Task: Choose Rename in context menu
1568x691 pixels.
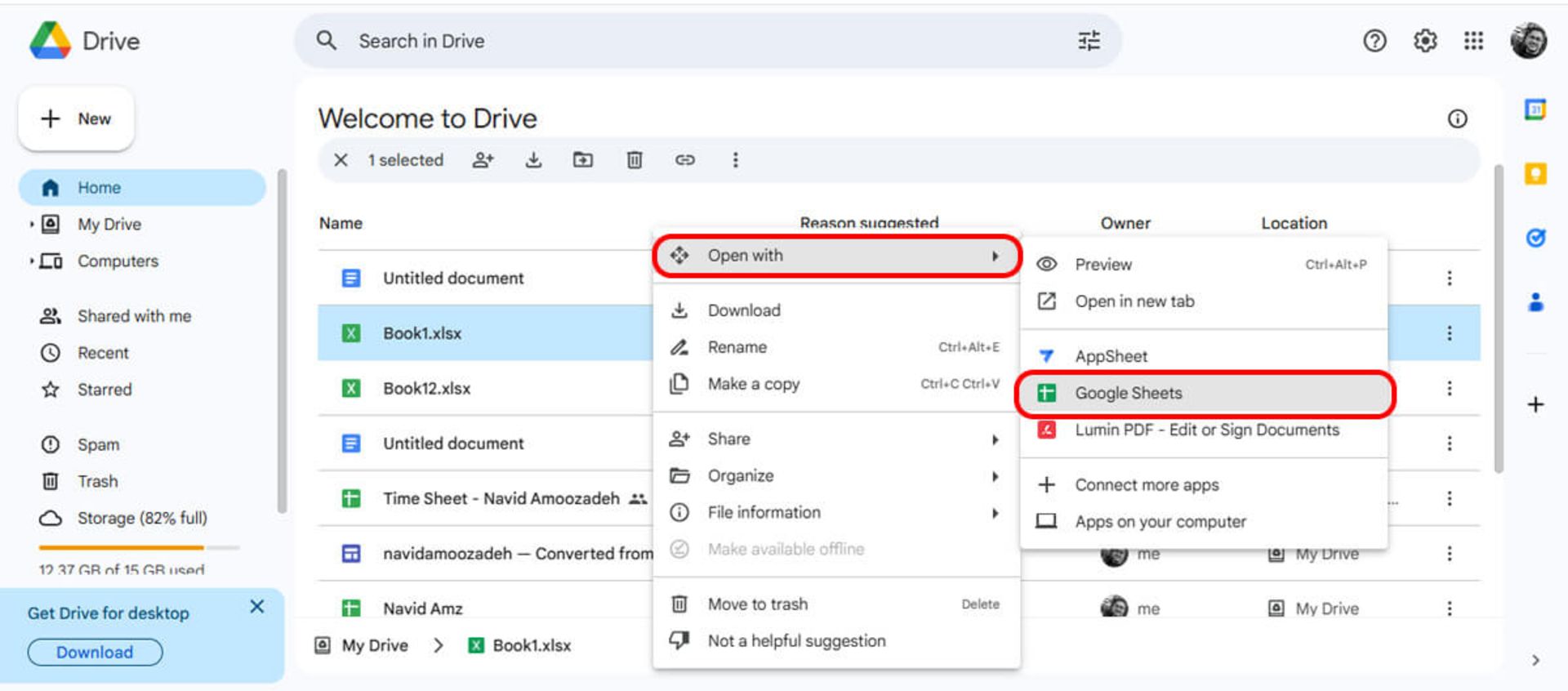Action: [x=836, y=347]
